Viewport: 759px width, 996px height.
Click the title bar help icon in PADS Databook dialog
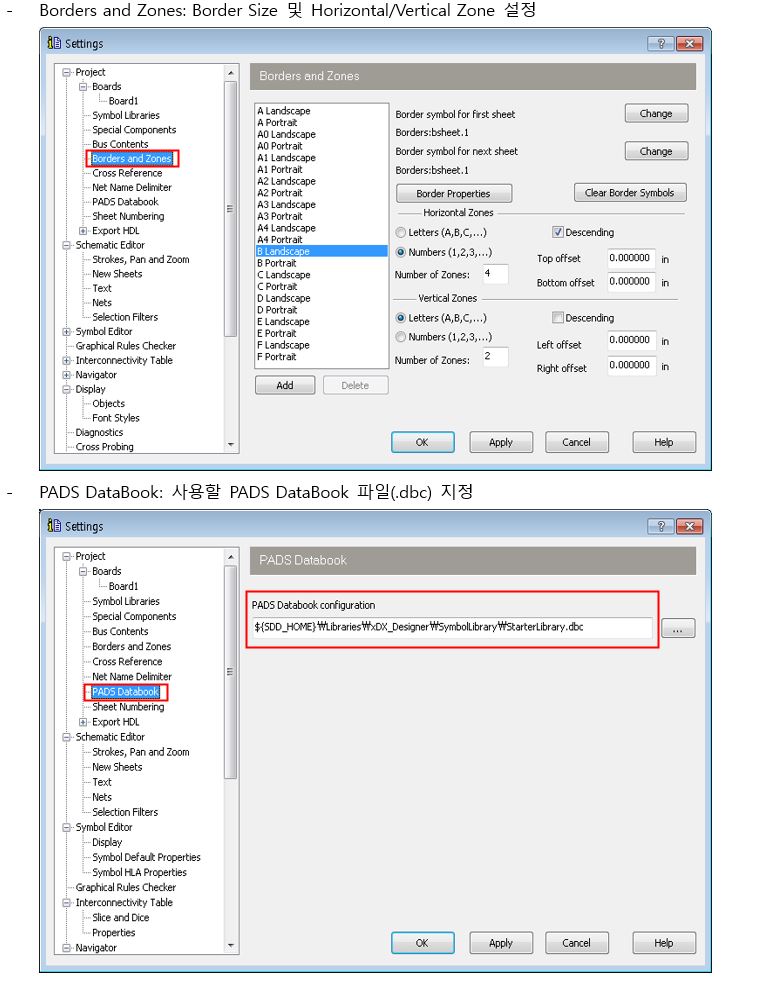[660, 526]
